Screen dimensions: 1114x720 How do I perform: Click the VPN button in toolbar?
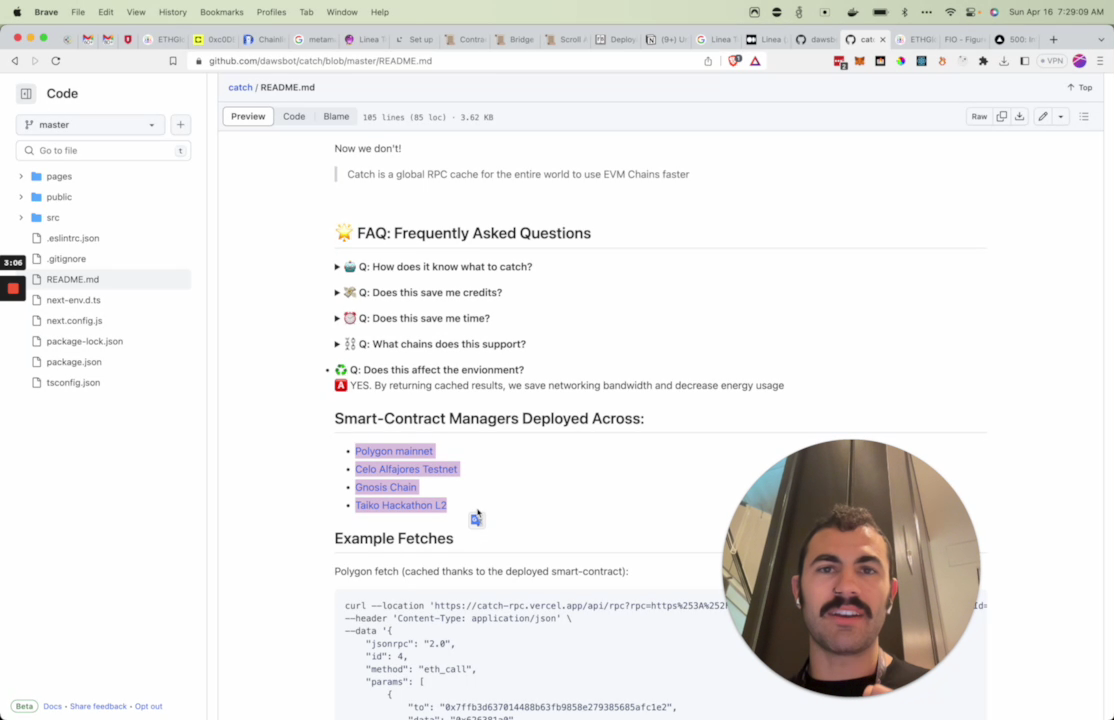tap(1052, 61)
